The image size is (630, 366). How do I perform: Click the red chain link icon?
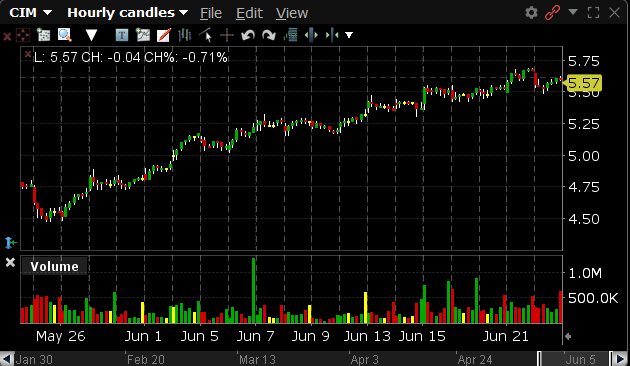point(552,13)
